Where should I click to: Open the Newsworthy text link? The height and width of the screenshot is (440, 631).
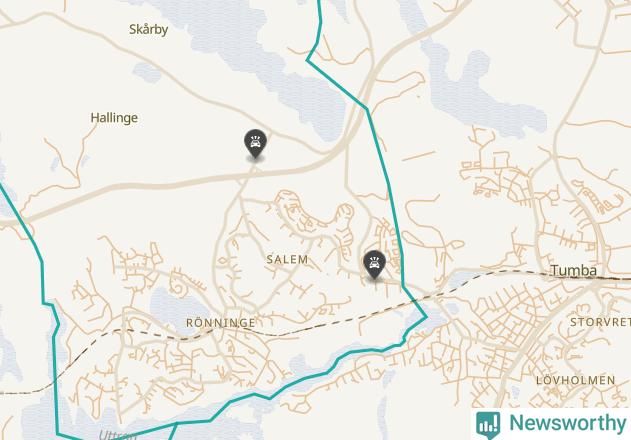pyautogui.click(x=567, y=423)
